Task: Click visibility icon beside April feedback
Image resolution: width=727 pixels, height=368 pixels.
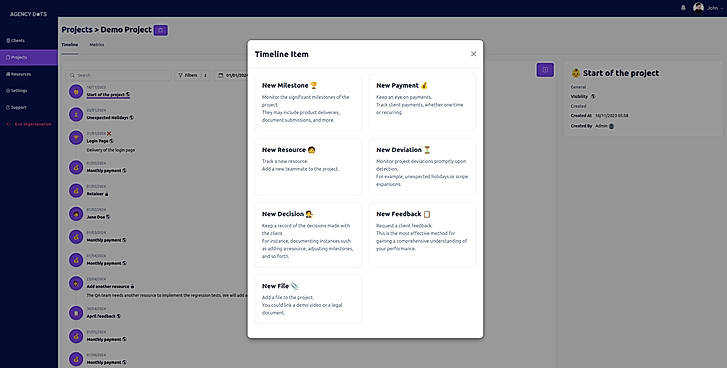Action: (x=119, y=316)
